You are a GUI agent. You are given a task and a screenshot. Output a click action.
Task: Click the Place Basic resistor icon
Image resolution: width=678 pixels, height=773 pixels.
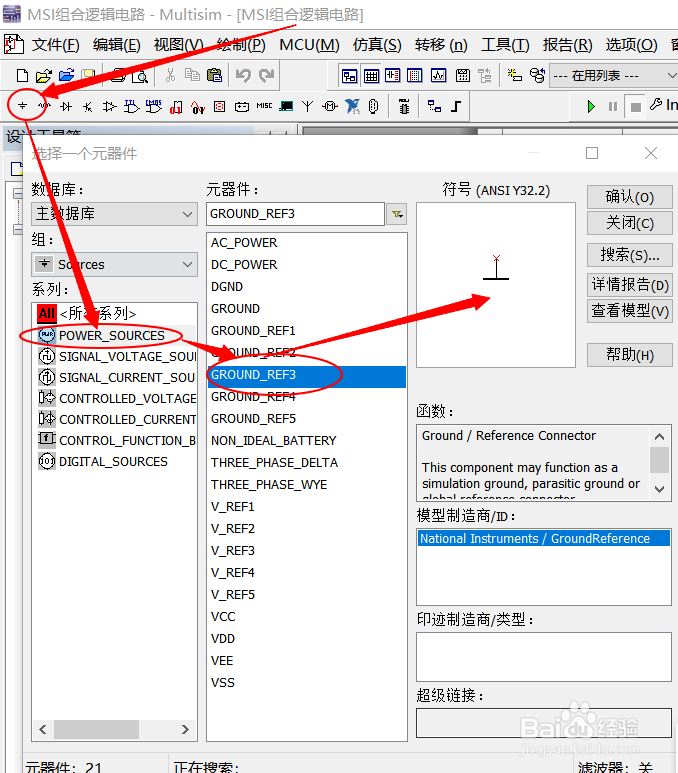[44, 106]
